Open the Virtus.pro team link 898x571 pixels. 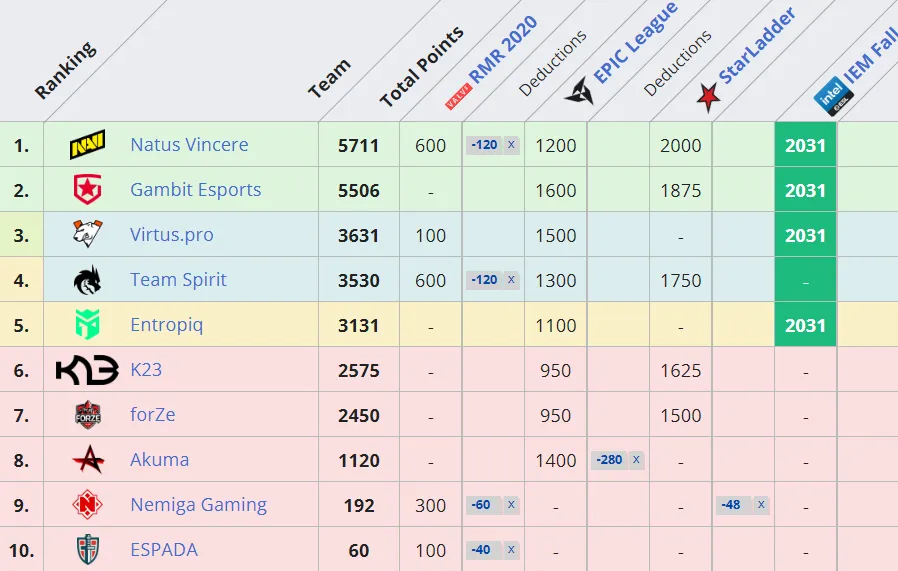click(x=172, y=235)
